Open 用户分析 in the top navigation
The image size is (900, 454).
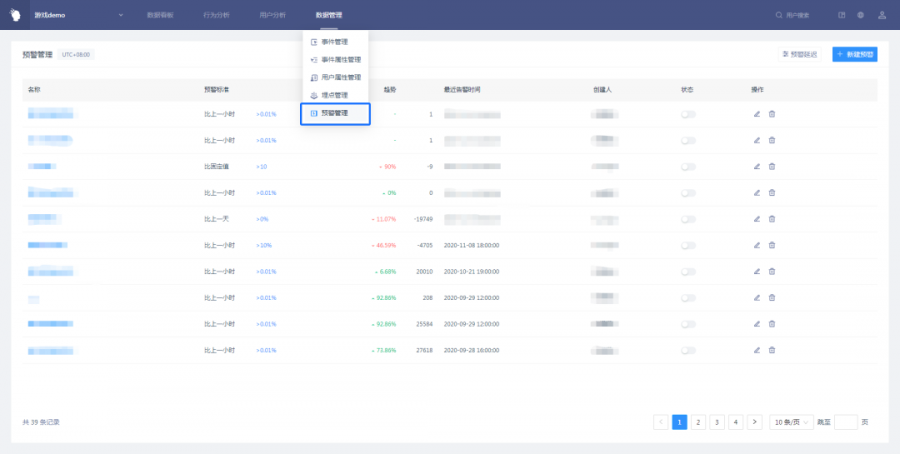pyautogui.click(x=273, y=15)
